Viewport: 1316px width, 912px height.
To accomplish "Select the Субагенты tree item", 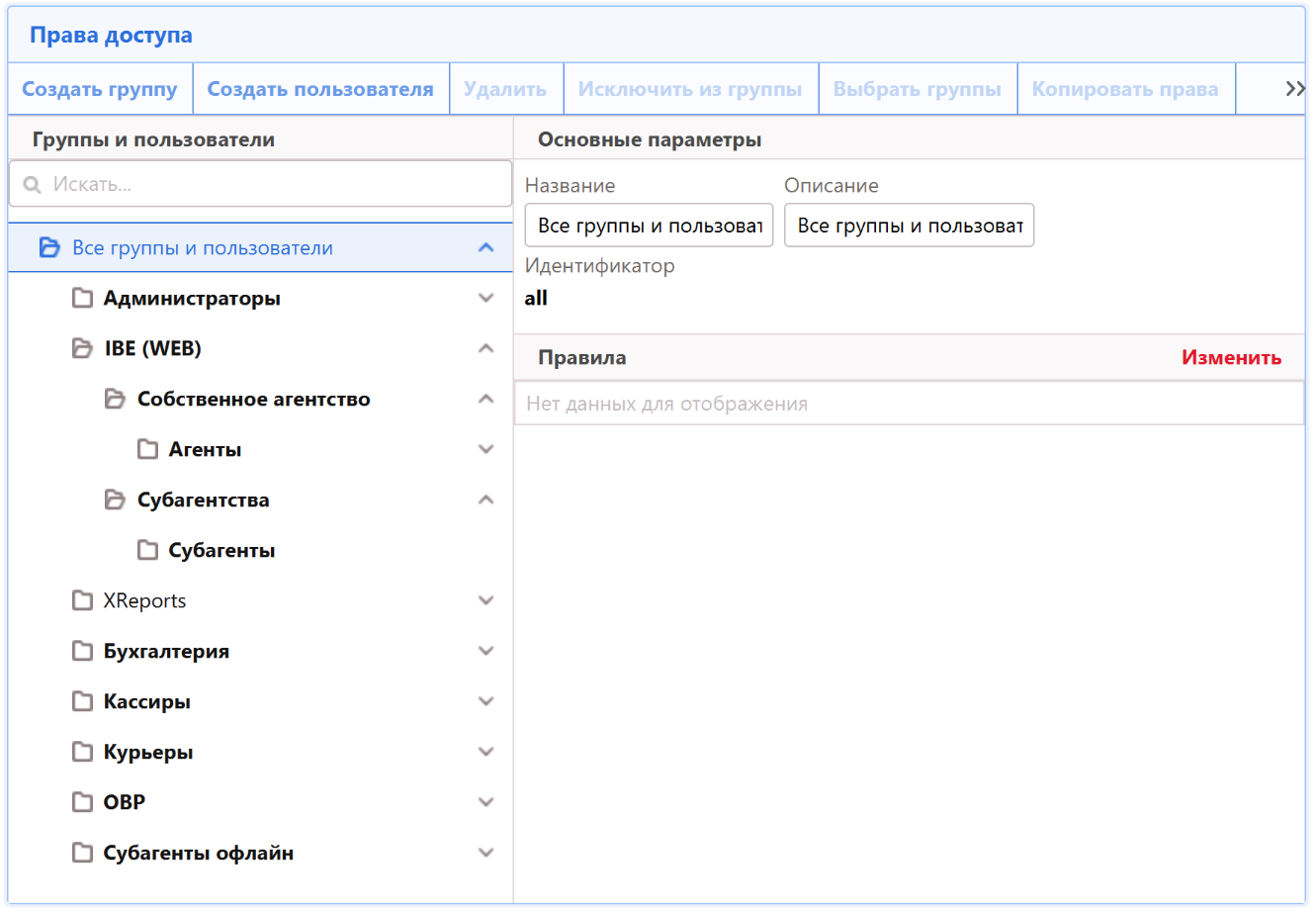I will pos(221,551).
